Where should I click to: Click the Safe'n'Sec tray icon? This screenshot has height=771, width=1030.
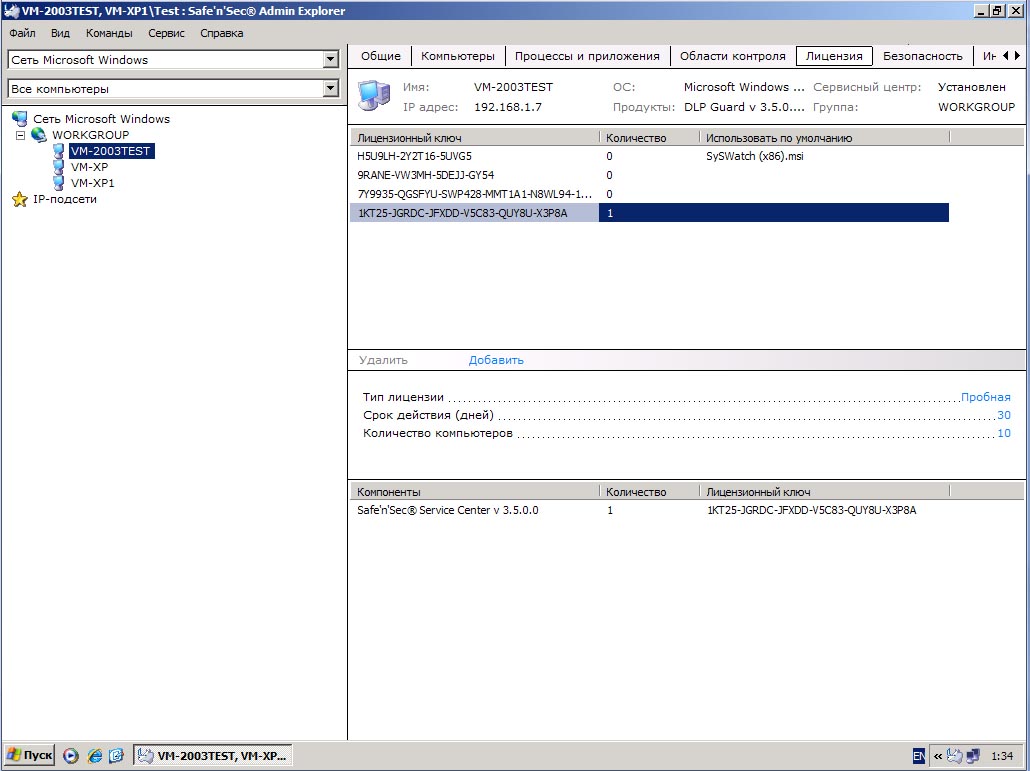954,756
